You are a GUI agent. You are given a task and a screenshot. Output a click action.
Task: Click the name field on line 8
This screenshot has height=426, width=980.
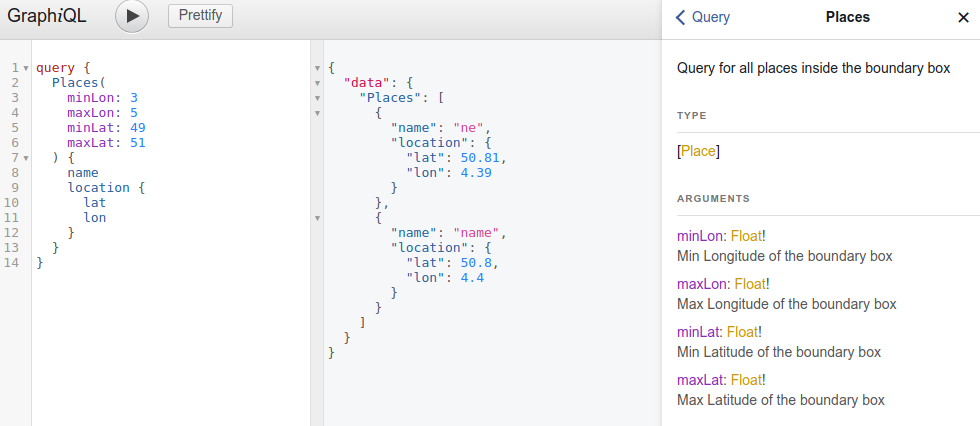(83, 172)
